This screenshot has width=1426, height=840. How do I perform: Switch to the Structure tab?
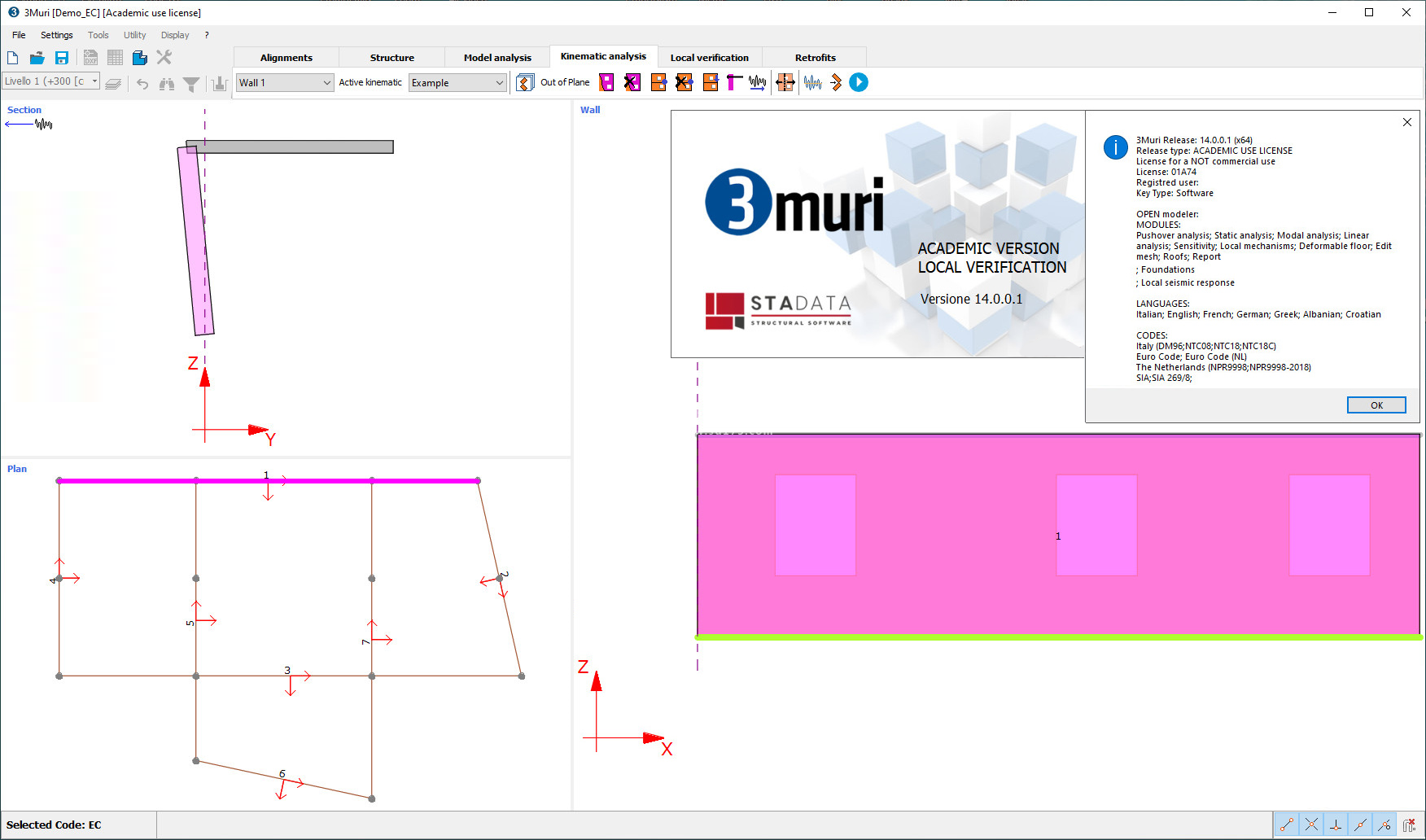tap(392, 58)
